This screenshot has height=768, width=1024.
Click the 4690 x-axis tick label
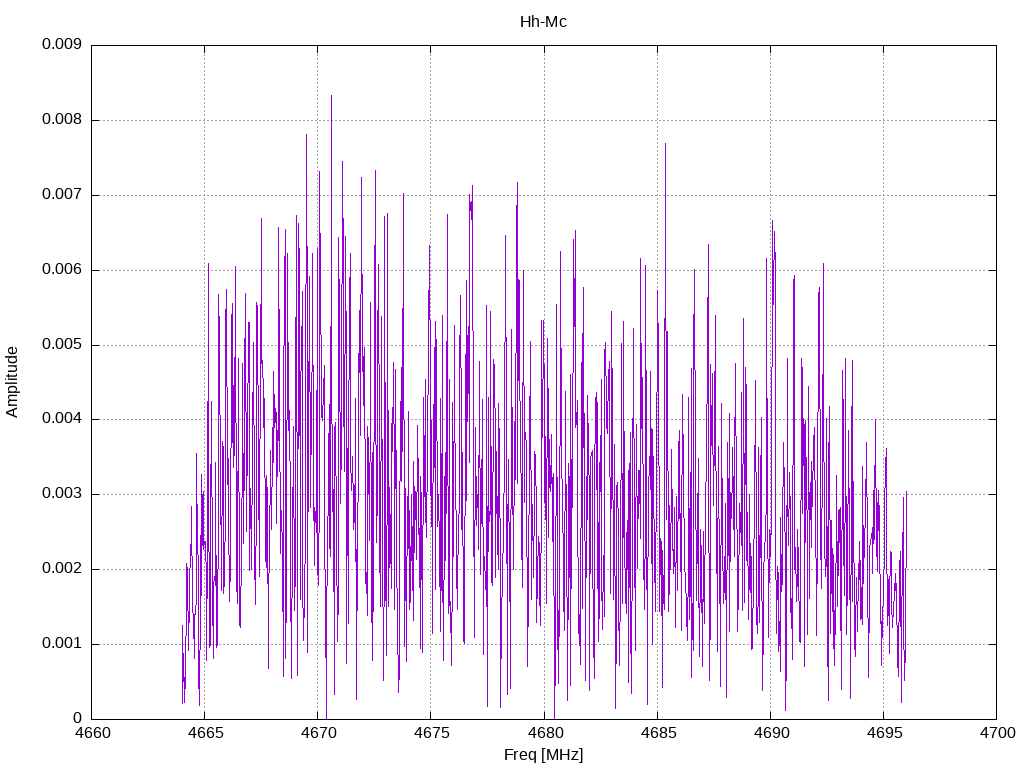pos(771,733)
